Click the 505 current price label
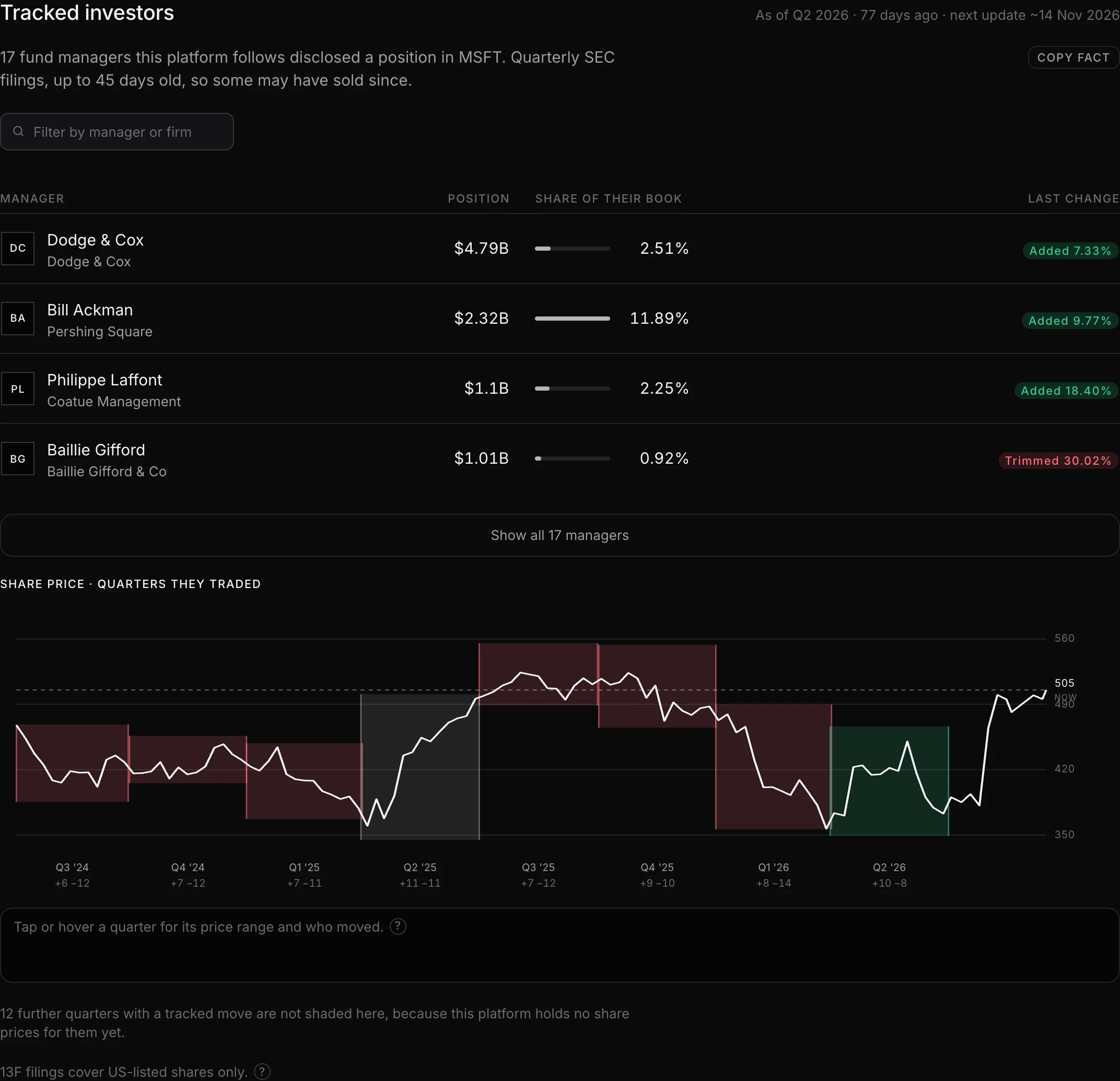Screen dimensions: 1120x1081 tap(1065, 684)
